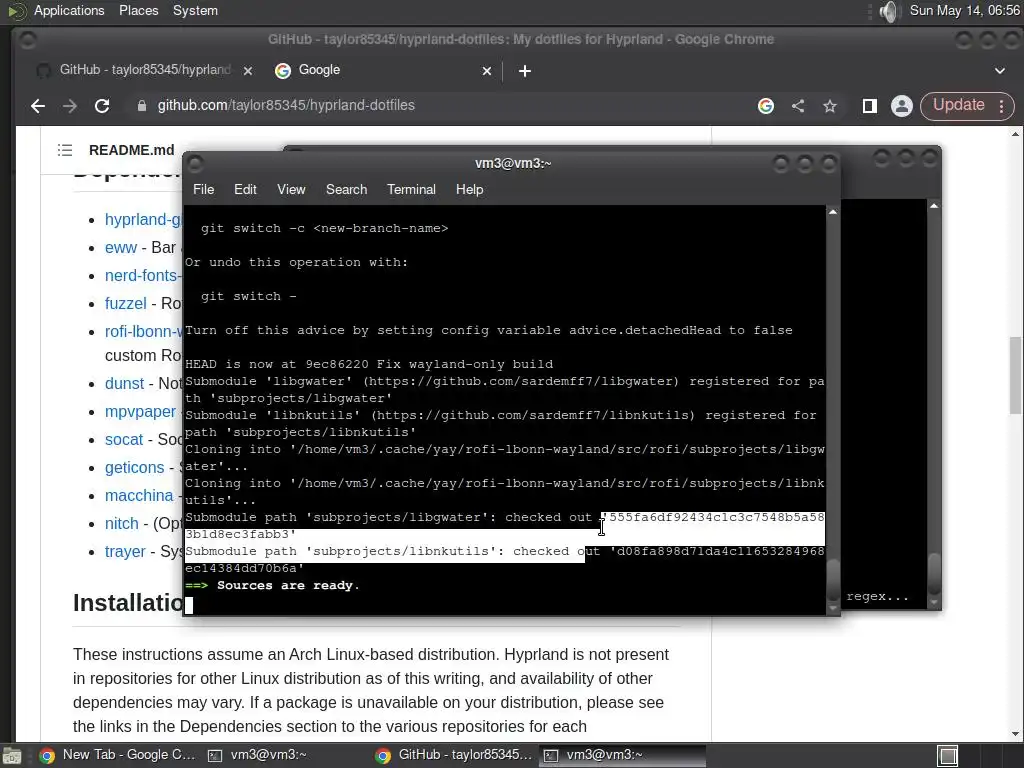Viewport: 1024px width, 768px height.
Task: Open README table of contents icon
Action: coord(65,150)
